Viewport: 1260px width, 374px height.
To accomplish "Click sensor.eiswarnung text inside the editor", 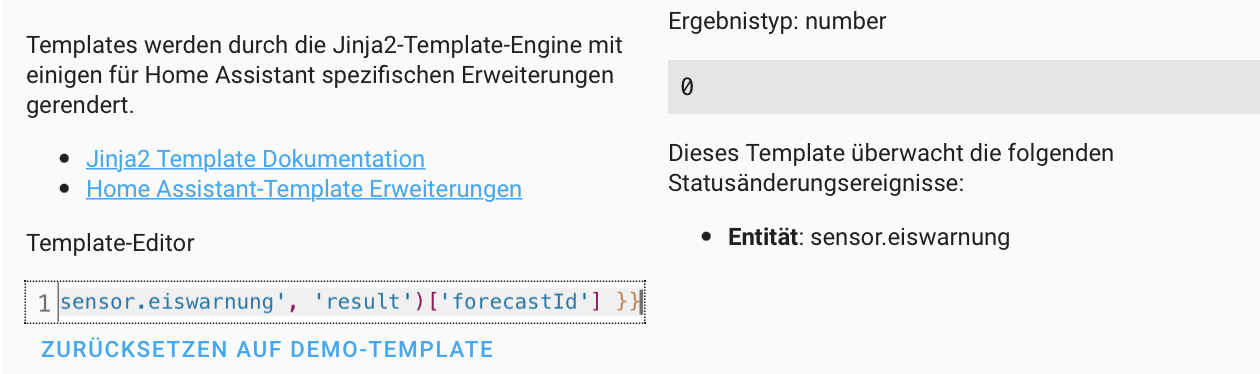I will [166, 300].
